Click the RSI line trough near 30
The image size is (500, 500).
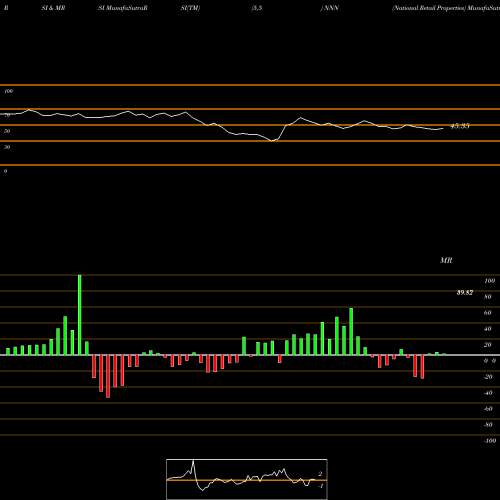click(x=273, y=141)
